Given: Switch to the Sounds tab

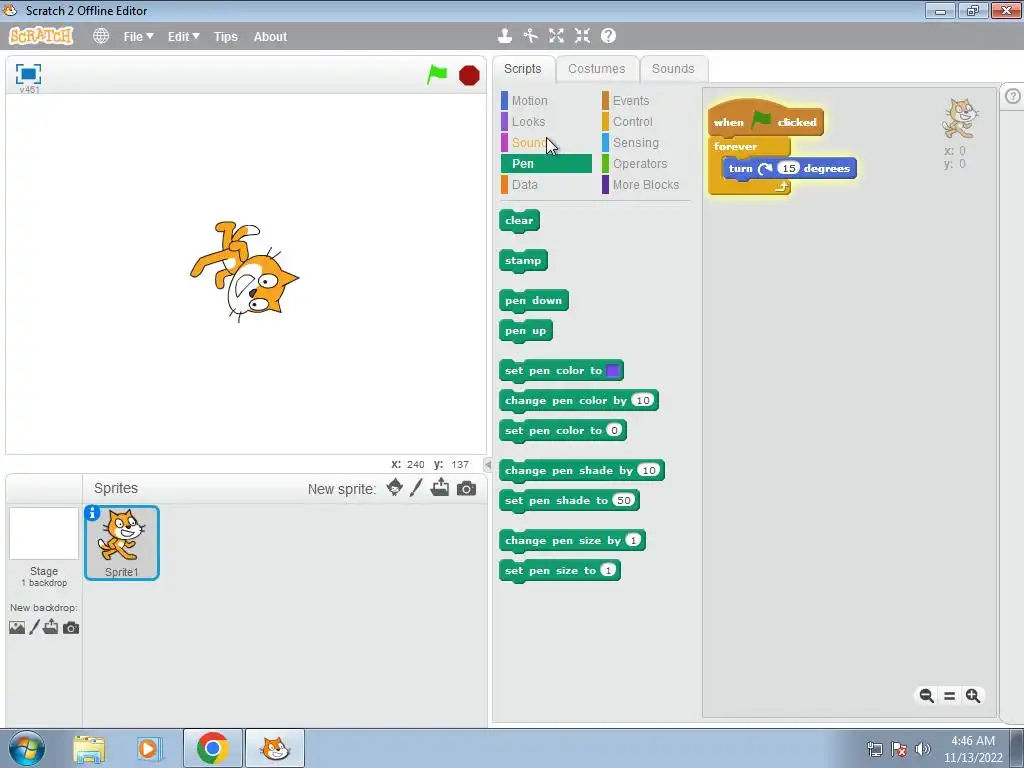Looking at the screenshot, I should (673, 69).
